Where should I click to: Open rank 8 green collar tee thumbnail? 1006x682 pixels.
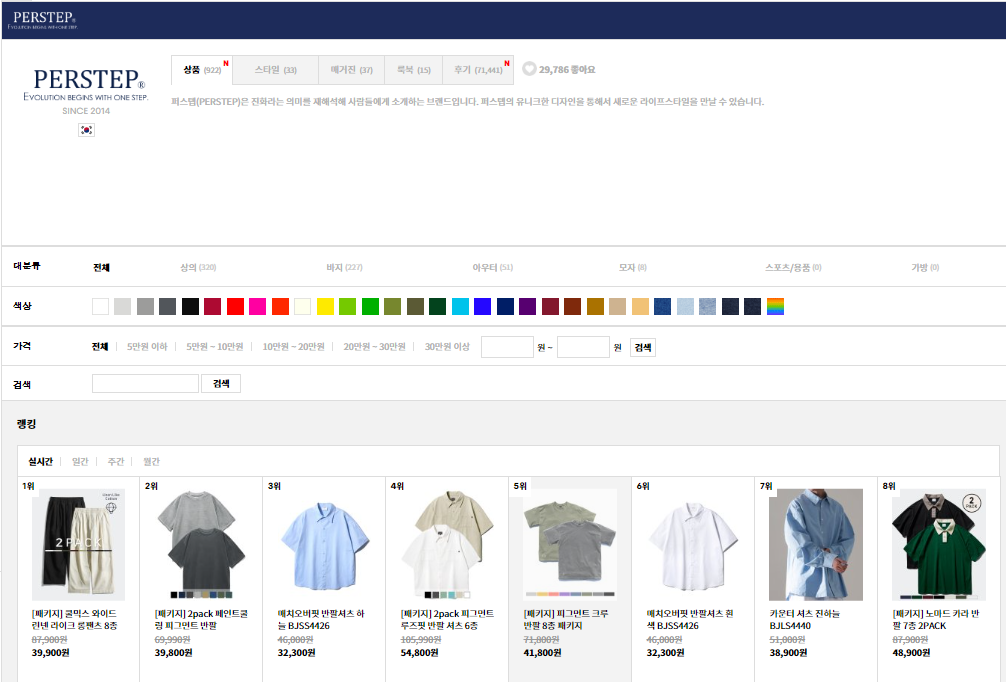pyautogui.click(x=939, y=545)
